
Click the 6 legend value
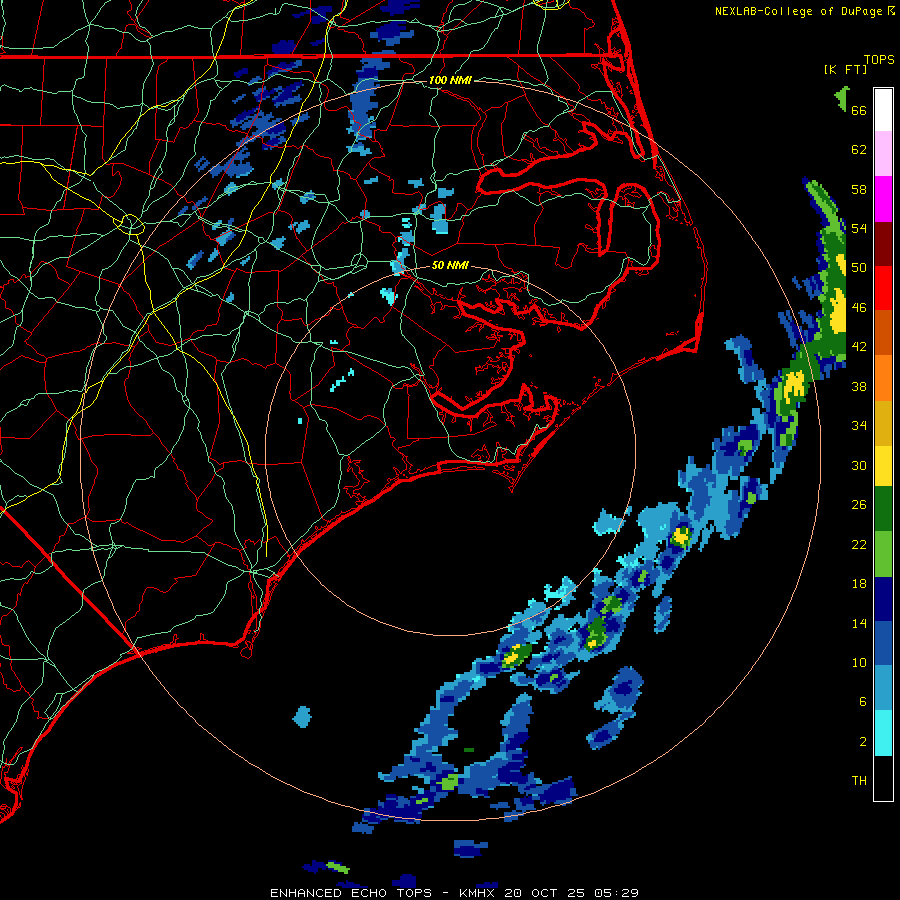[x=863, y=701]
